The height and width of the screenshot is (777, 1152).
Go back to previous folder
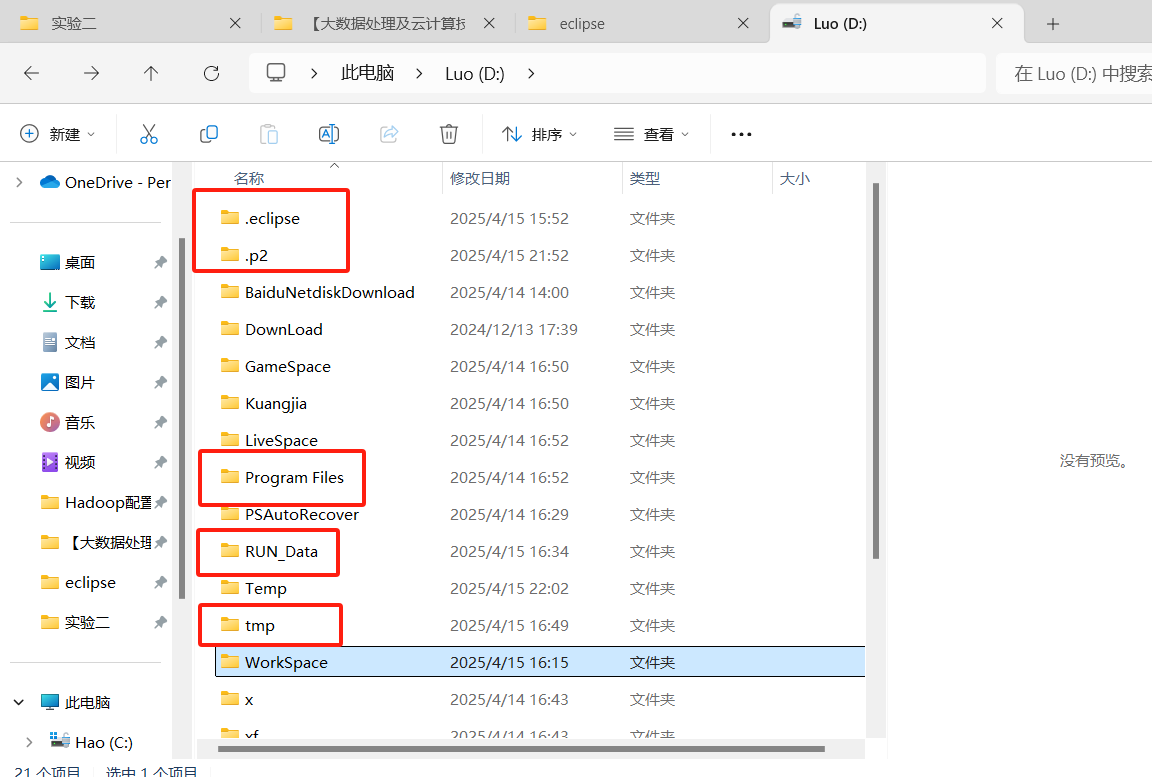(x=31, y=73)
